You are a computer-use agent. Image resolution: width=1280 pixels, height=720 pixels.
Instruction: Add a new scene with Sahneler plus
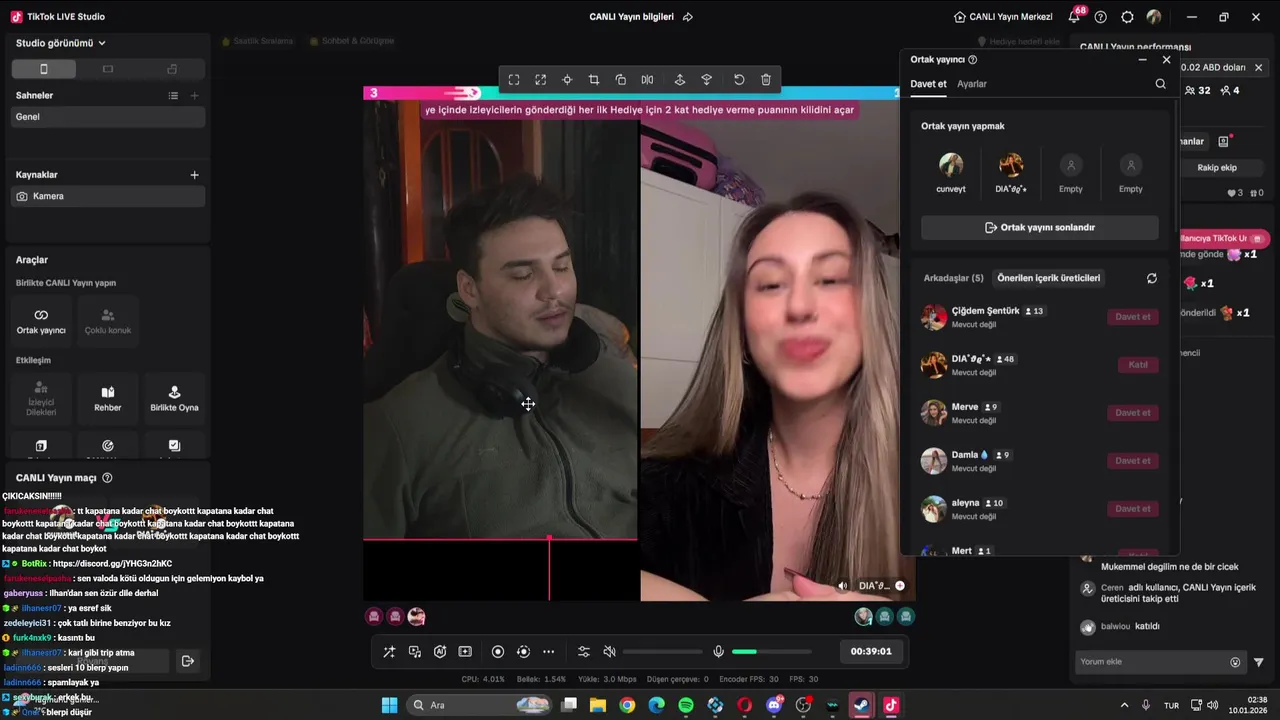pyautogui.click(x=194, y=95)
